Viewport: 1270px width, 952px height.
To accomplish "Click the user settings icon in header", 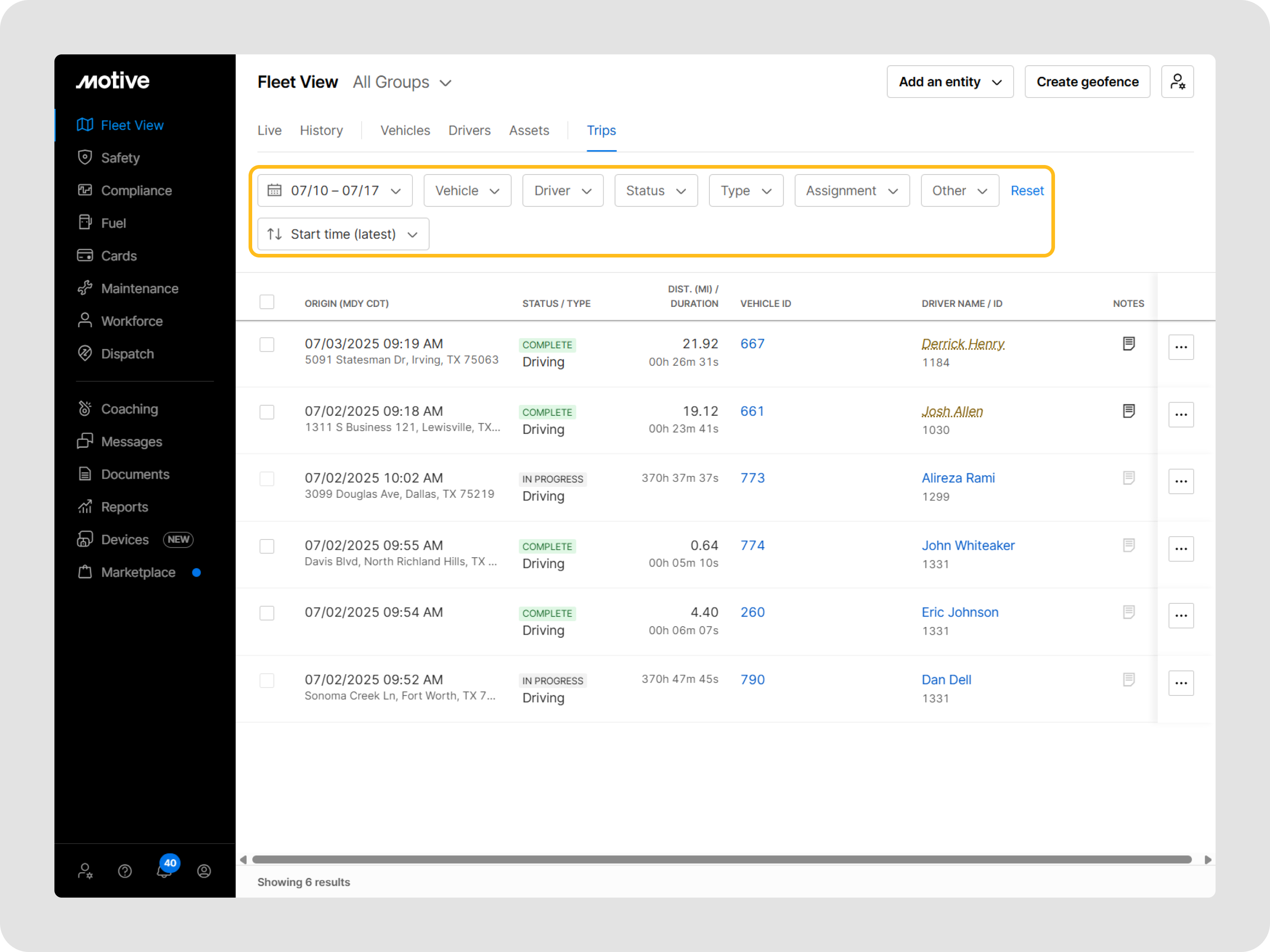I will [x=1177, y=82].
